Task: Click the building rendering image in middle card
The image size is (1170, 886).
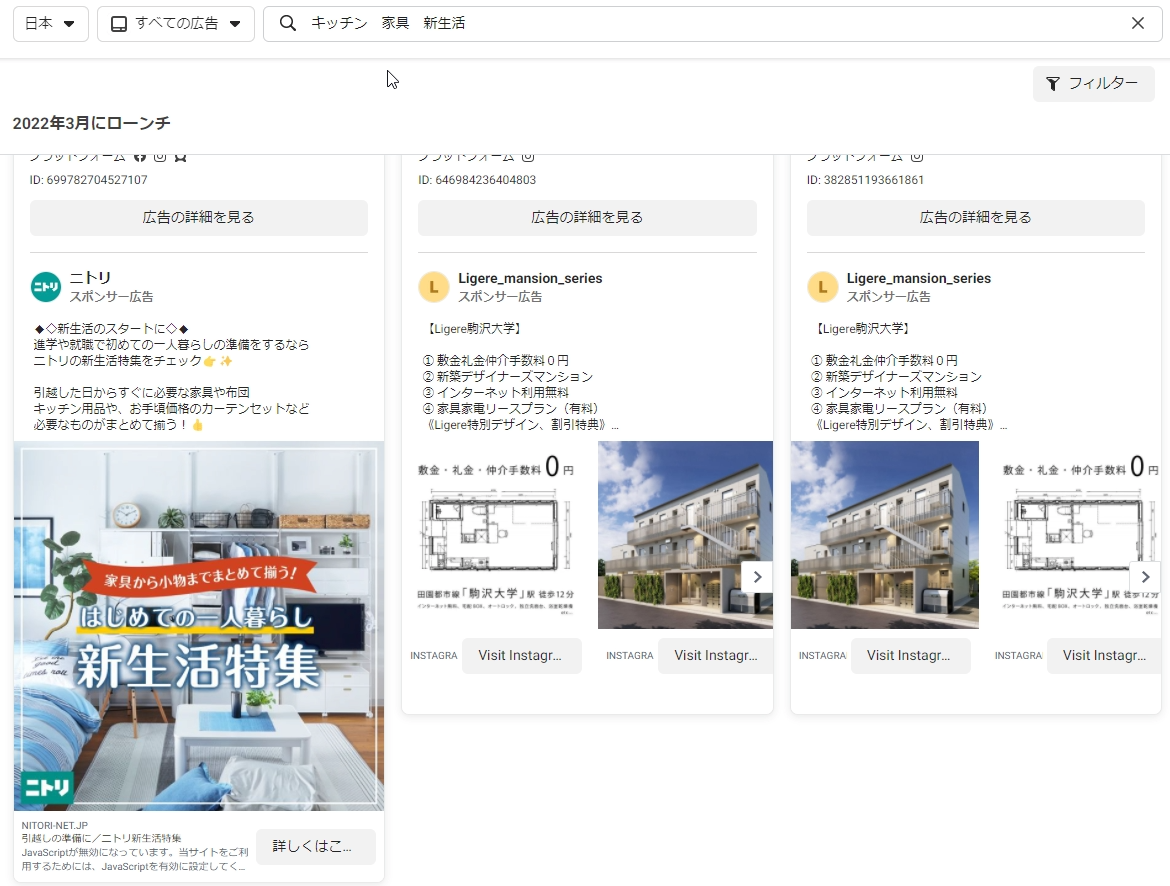Action: pyautogui.click(x=685, y=535)
